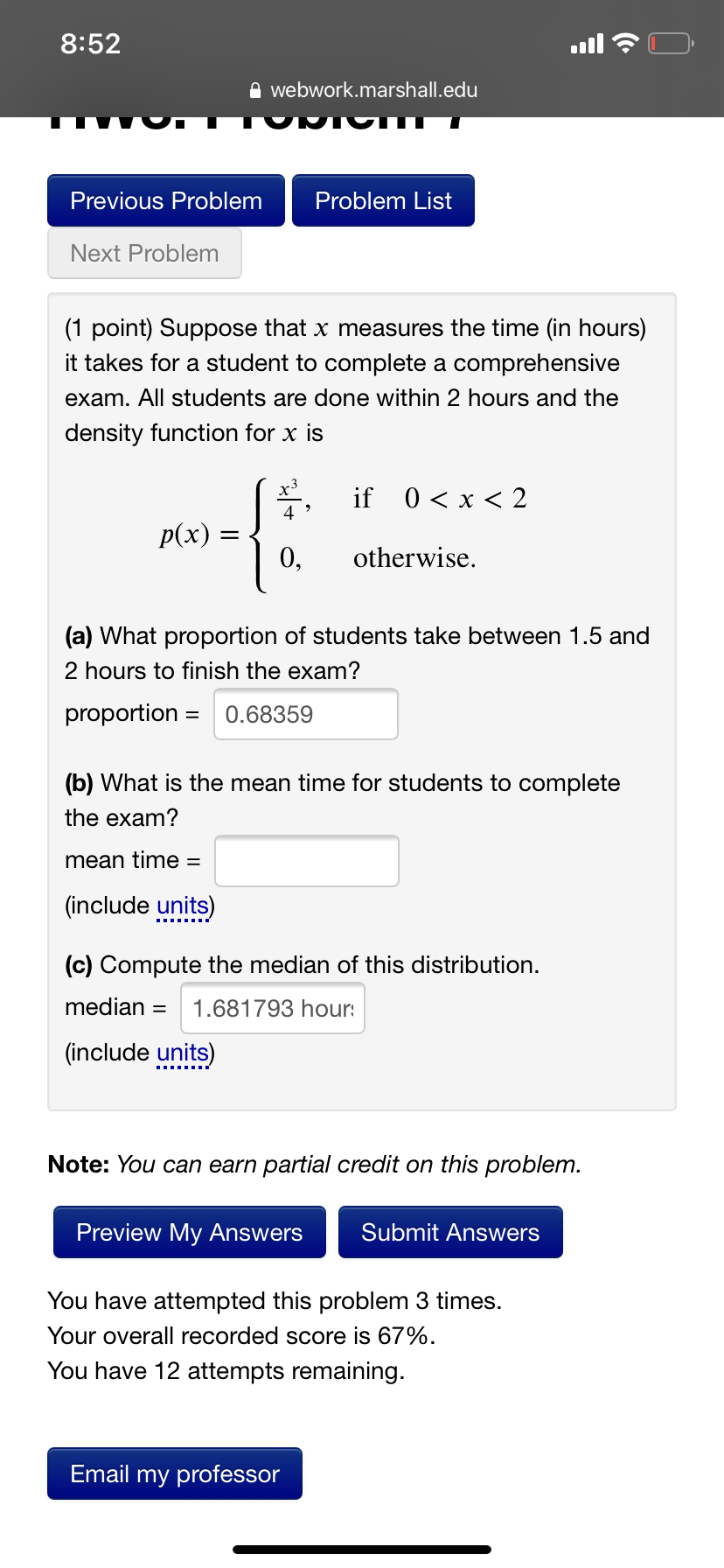The image size is (724, 1568).
Task: Go to the Previous Problem
Action: [164, 200]
